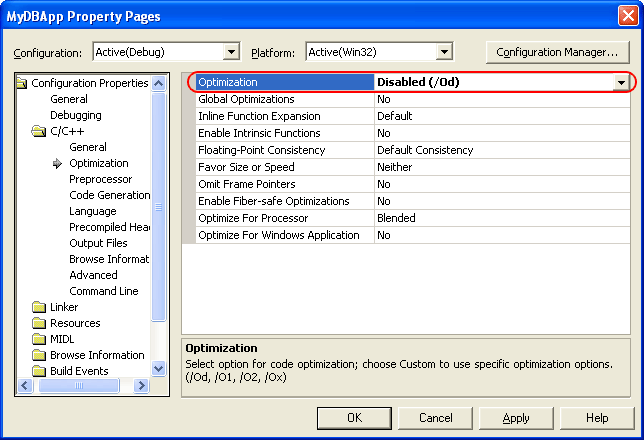Open the Debugging property page
The height and width of the screenshot is (440, 644).
click(x=75, y=115)
